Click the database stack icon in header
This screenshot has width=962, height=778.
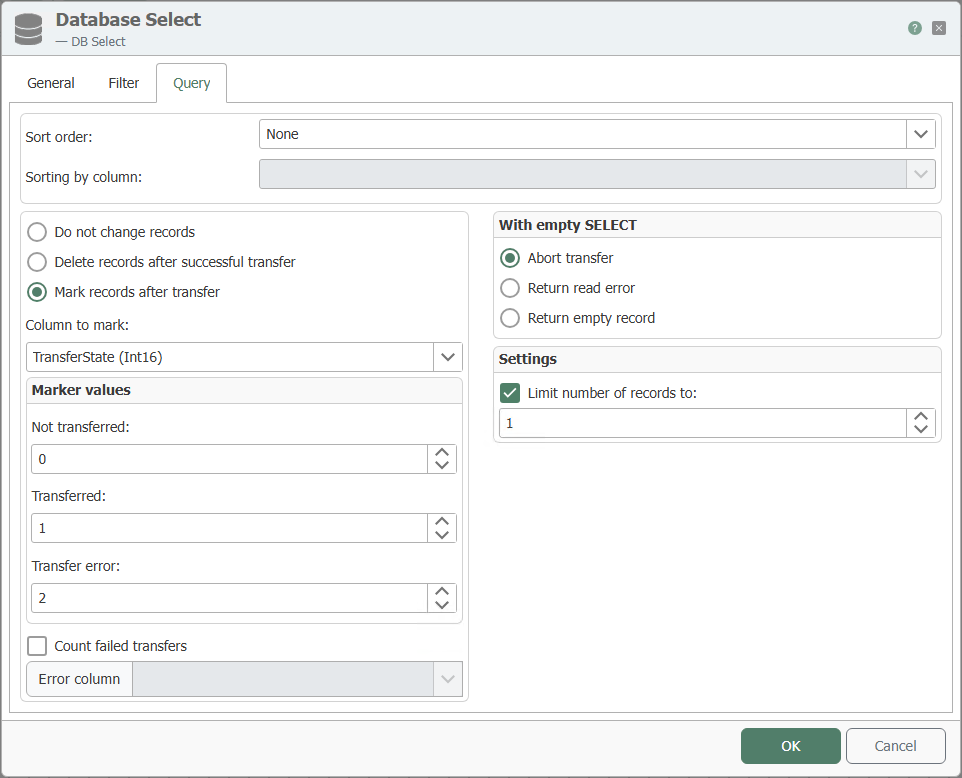pos(28,29)
